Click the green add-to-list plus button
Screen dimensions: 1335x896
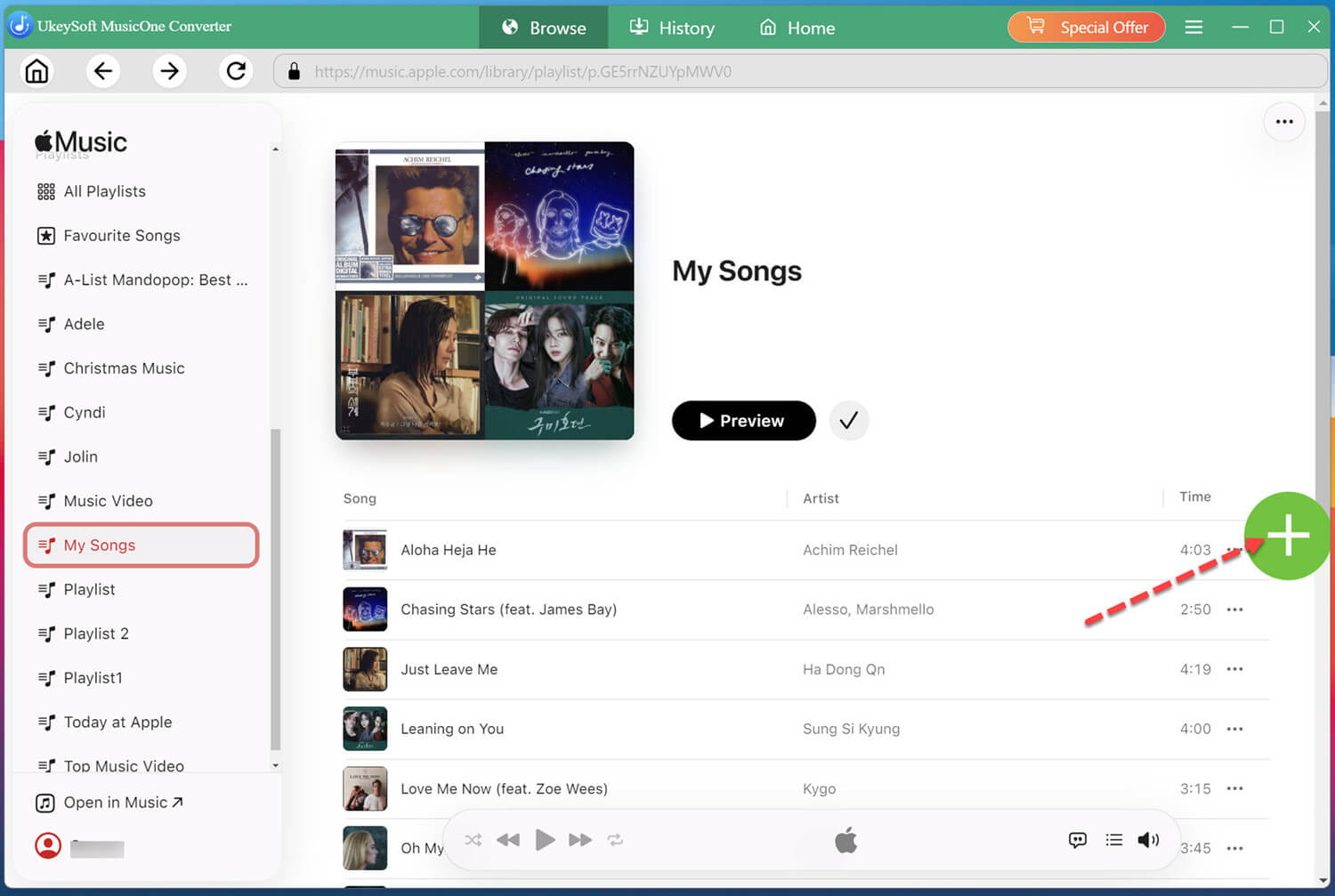click(x=1287, y=536)
